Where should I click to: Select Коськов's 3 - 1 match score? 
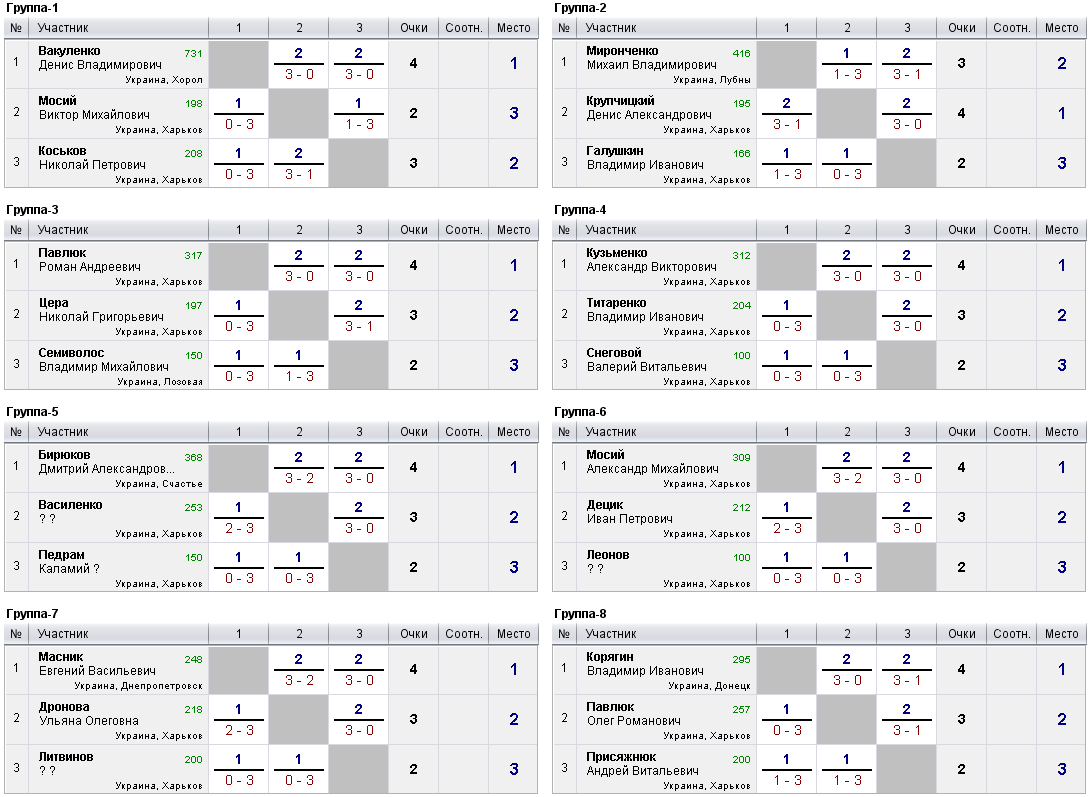299,174
